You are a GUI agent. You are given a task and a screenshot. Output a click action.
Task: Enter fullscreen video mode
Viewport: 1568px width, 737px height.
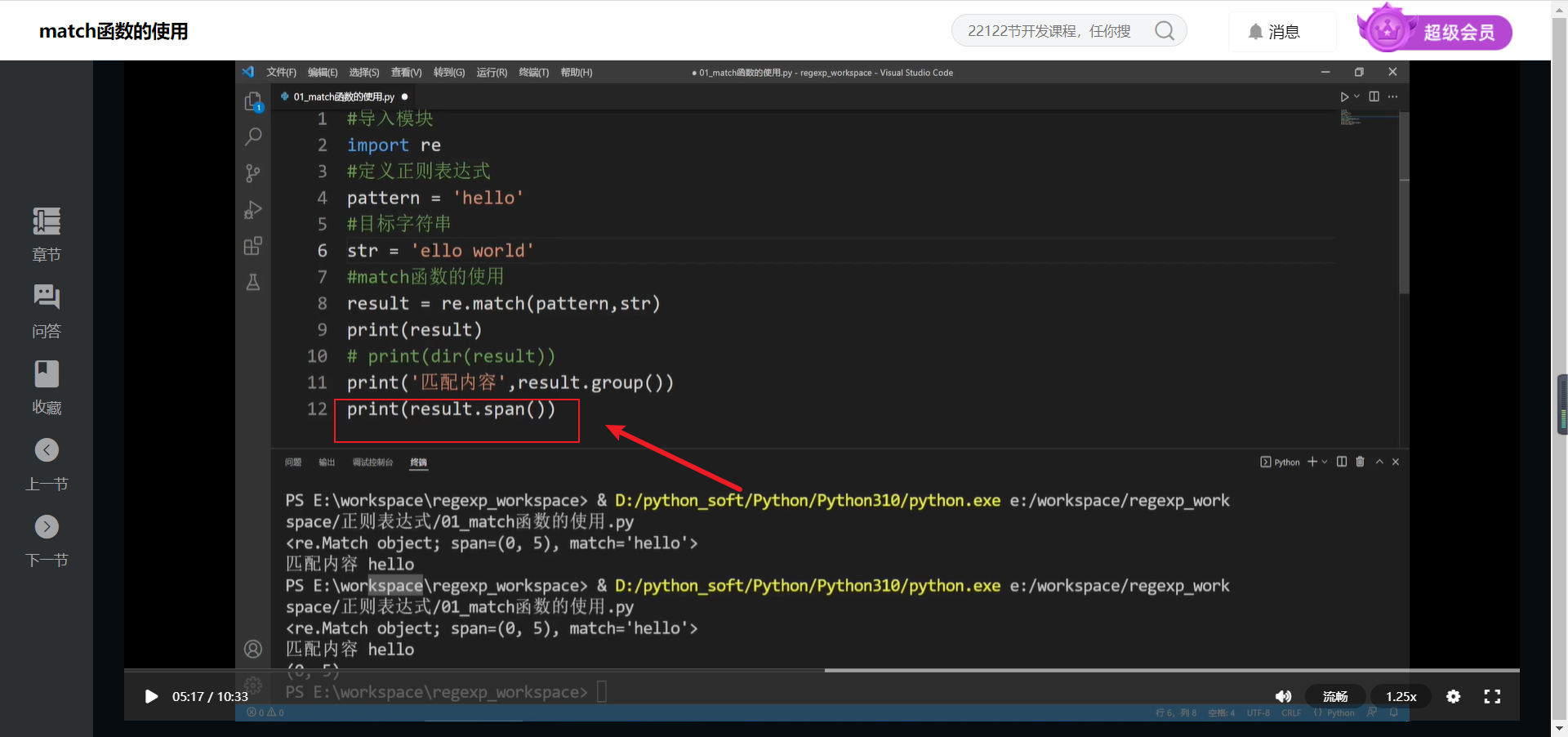point(1492,696)
